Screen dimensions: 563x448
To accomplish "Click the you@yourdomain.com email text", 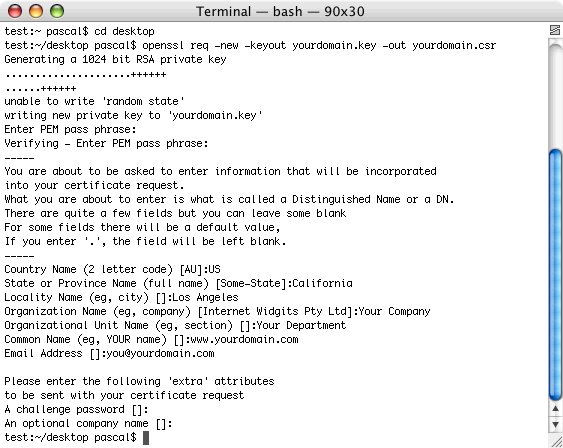I will click(160, 354).
